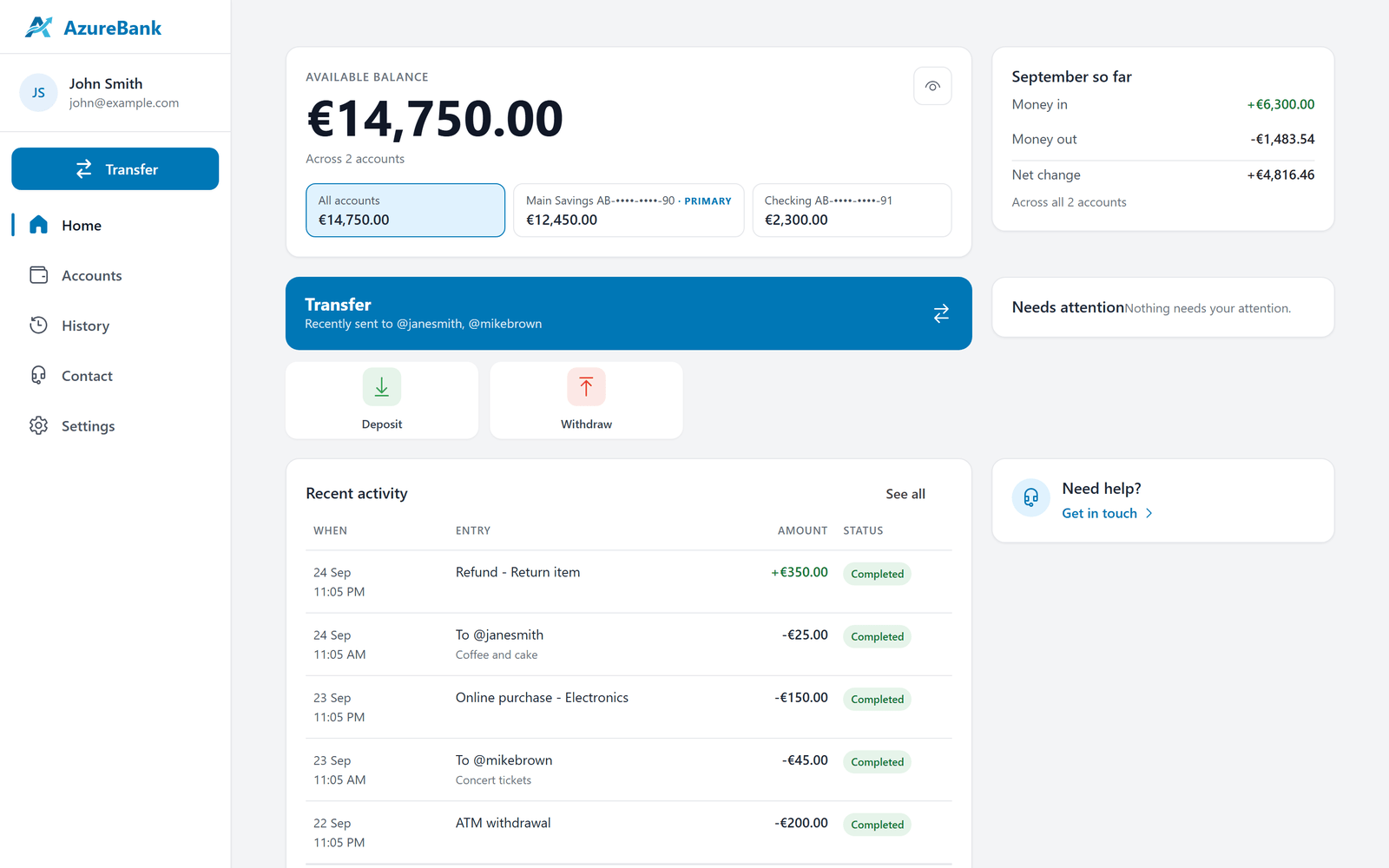Click the -€200.00 amount
The width and height of the screenshot is (1389, 868).
click(x=800, y=823)
